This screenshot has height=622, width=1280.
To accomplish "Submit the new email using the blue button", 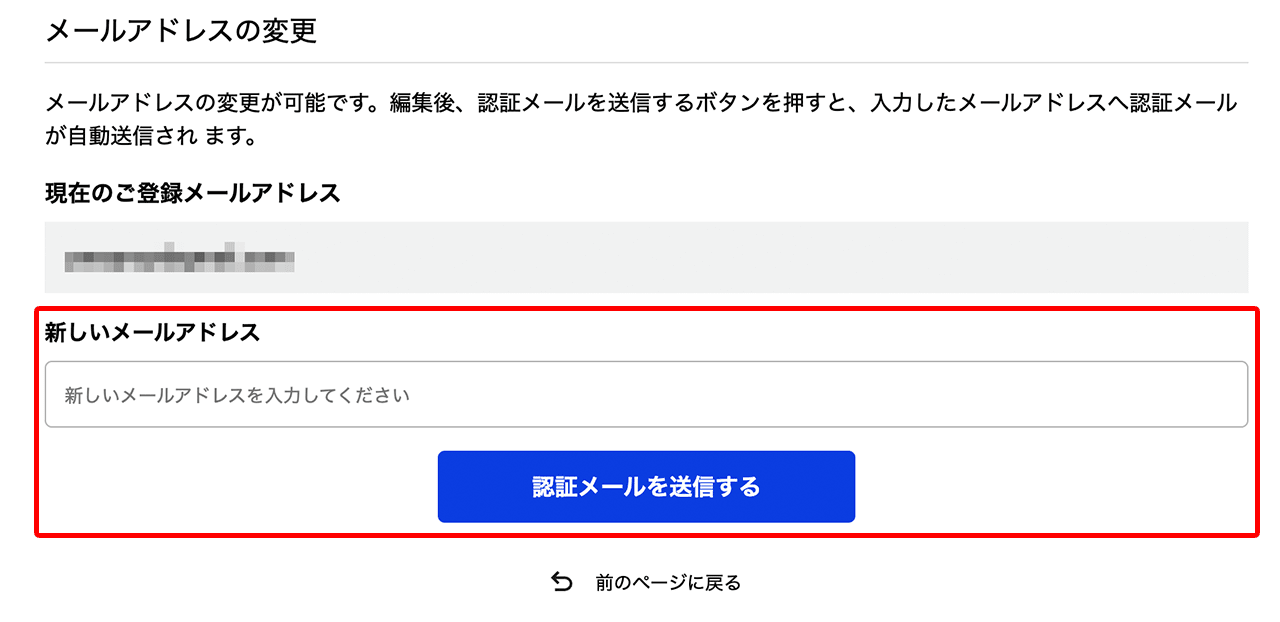I will pyautogui.click(x=646, y=486).
